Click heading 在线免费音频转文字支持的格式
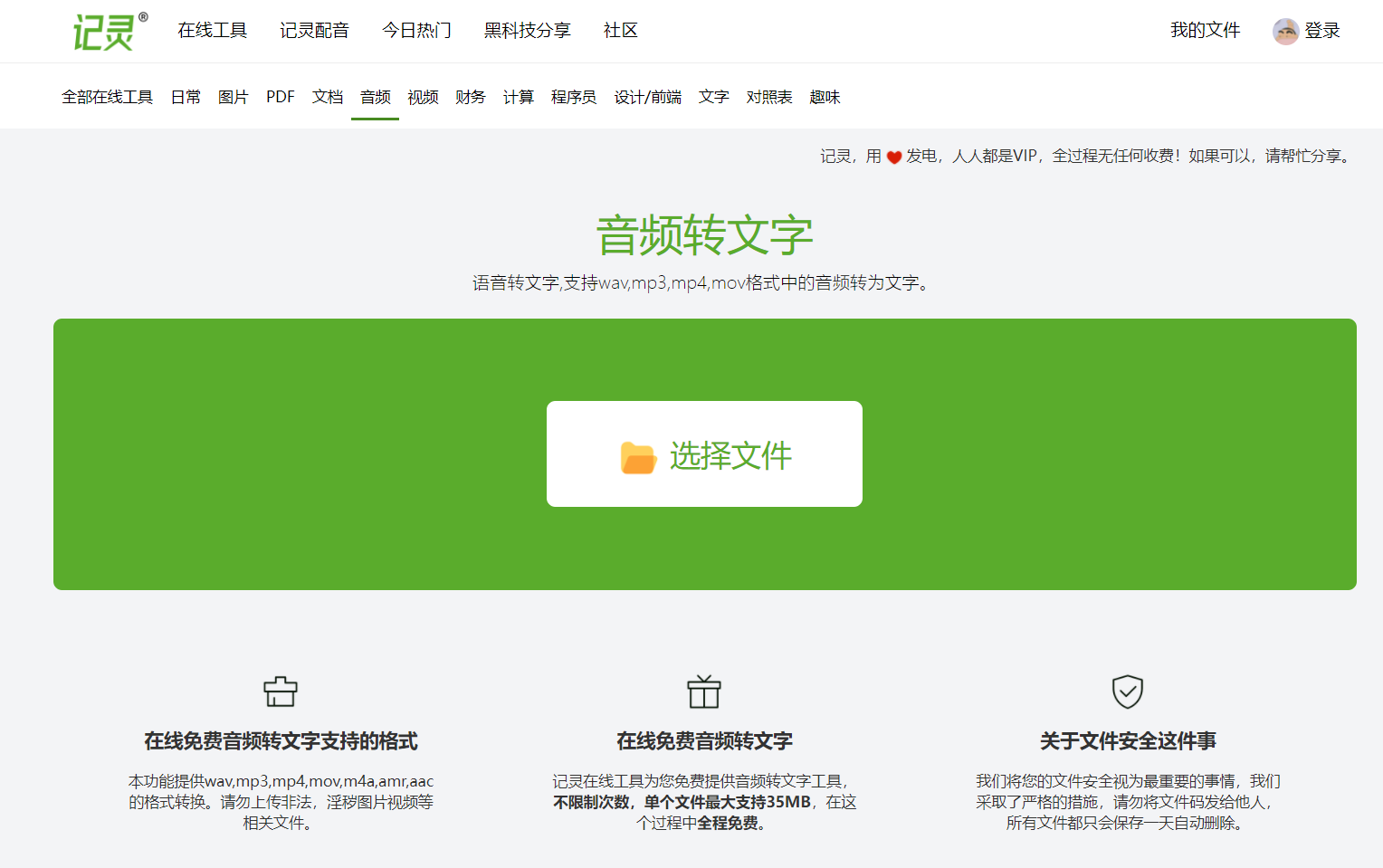The image size is (1383, 868). coord(281,741)
